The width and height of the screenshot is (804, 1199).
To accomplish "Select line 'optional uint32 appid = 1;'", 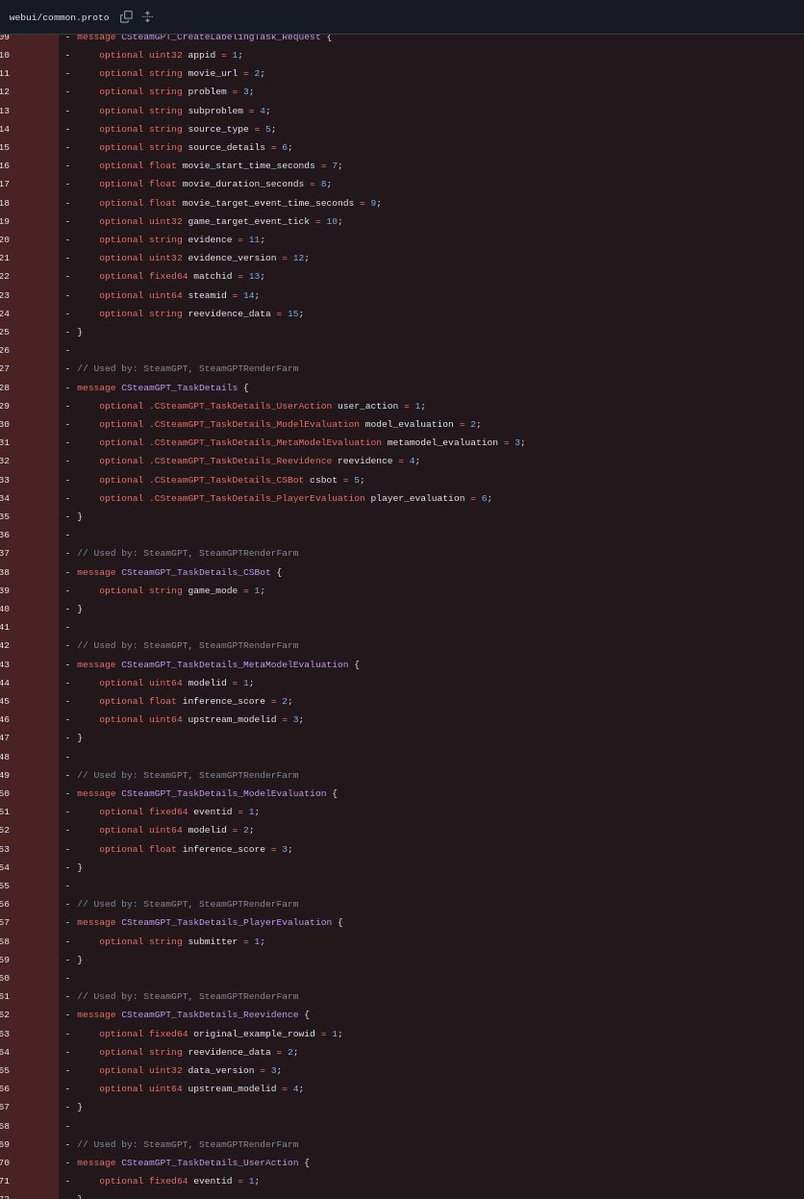I will point(171,55).
